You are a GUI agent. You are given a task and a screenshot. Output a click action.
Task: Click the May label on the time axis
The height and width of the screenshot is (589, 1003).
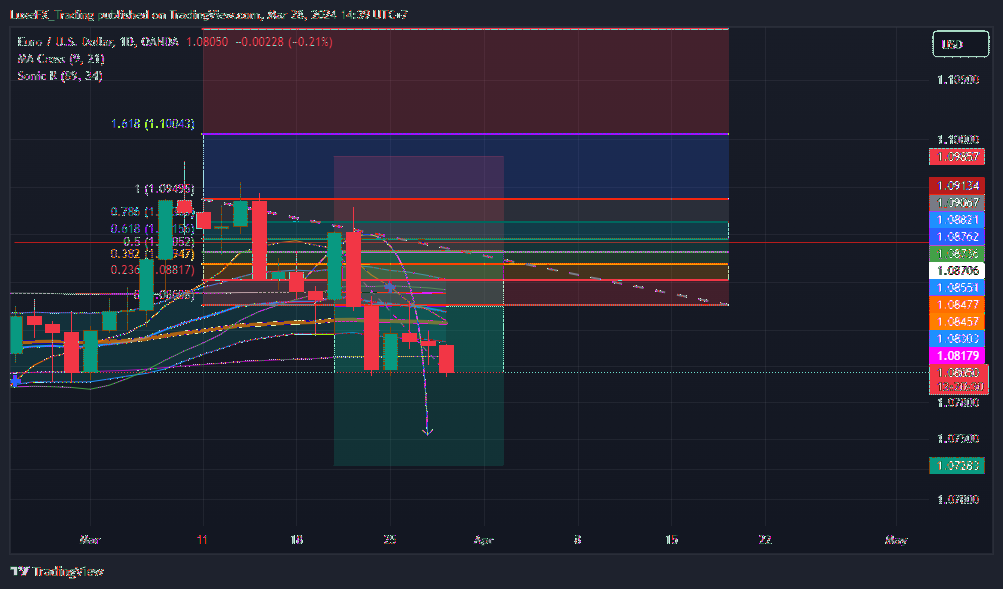(x=896, y=540)
